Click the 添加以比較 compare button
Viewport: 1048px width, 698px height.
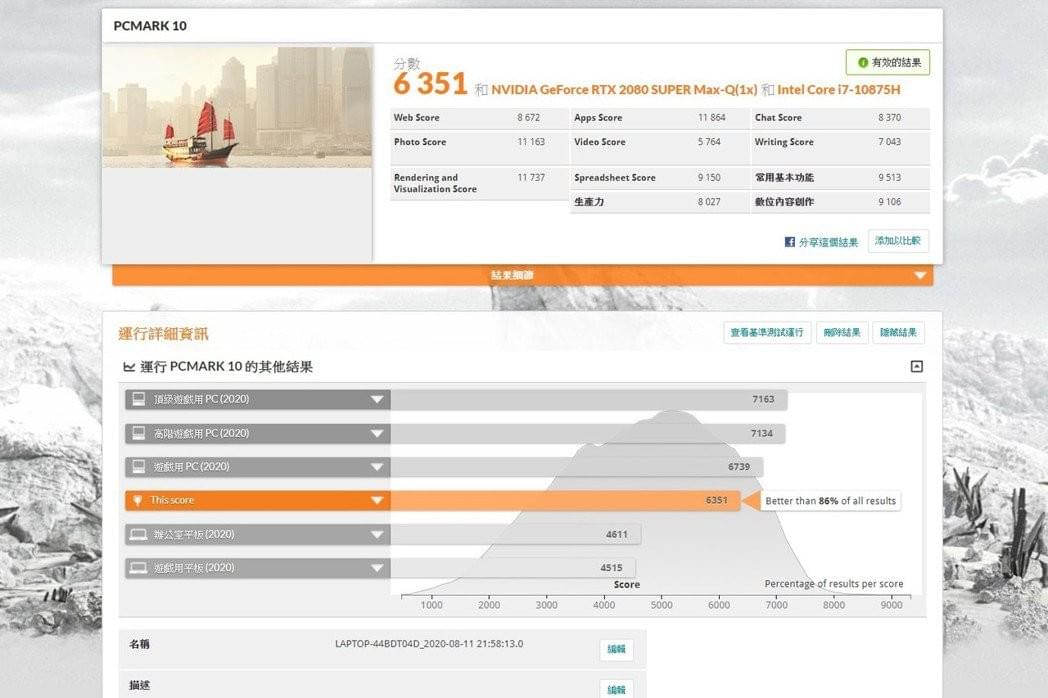(898, 241)
